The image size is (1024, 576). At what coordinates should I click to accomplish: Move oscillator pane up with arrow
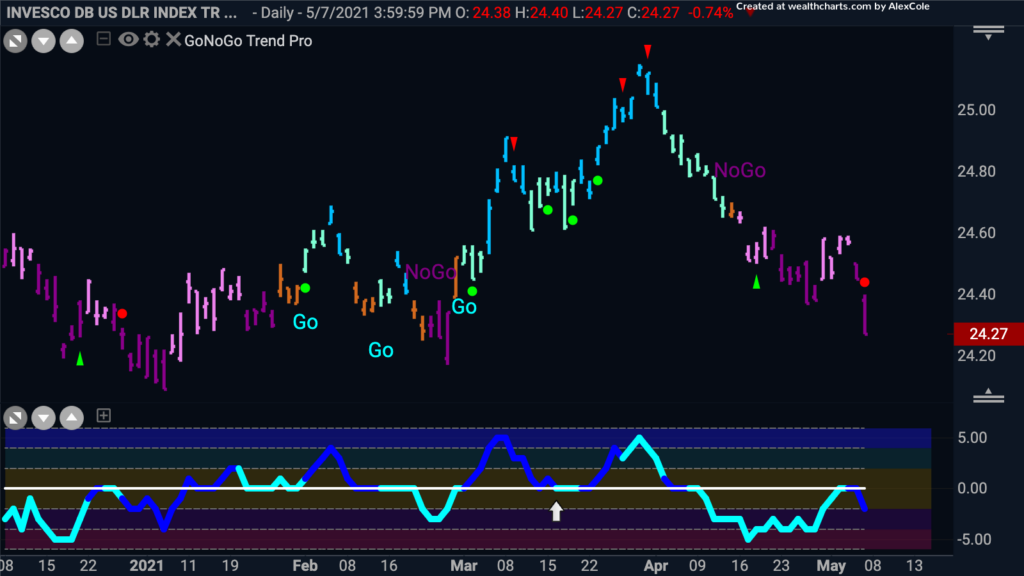click(x=72, y=417)
